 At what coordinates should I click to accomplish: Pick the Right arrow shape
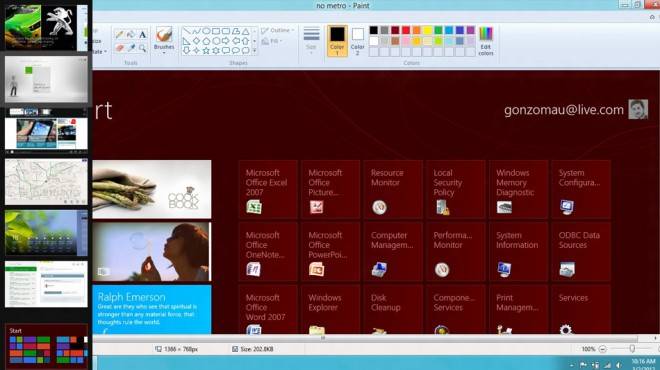click(x=226, y=41)
